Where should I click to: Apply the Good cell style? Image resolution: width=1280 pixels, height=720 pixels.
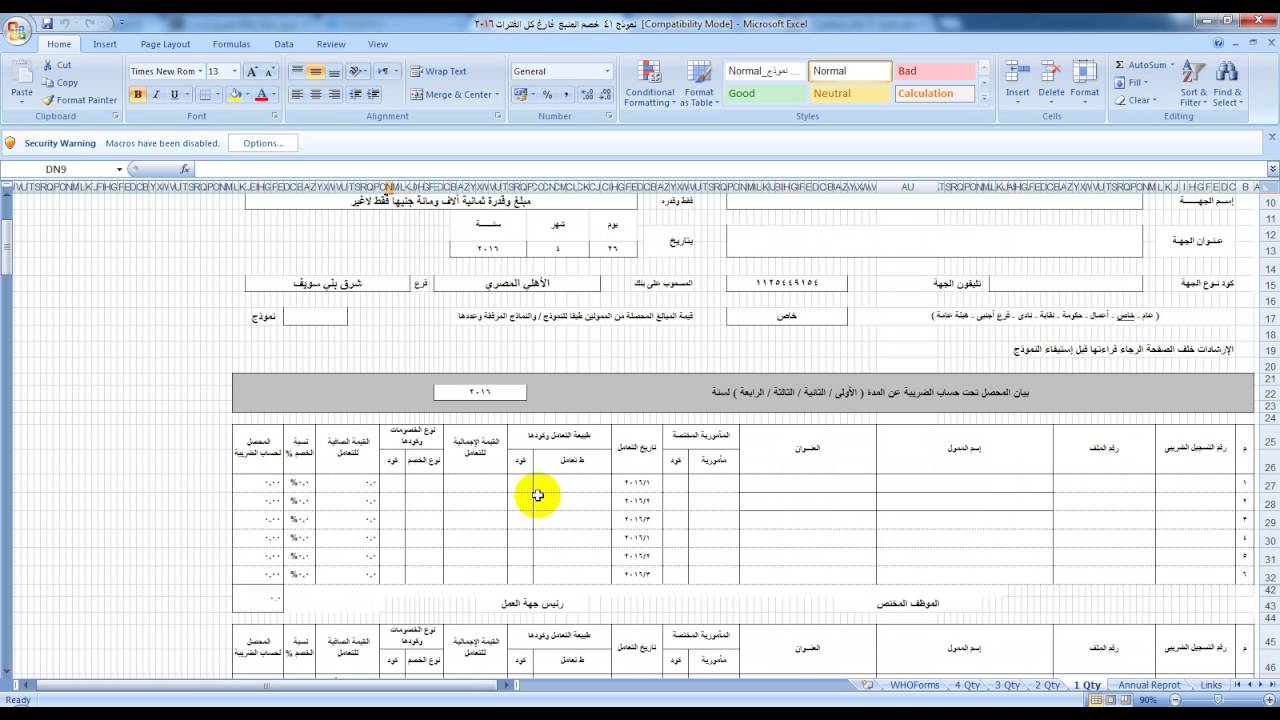point(764,93)
